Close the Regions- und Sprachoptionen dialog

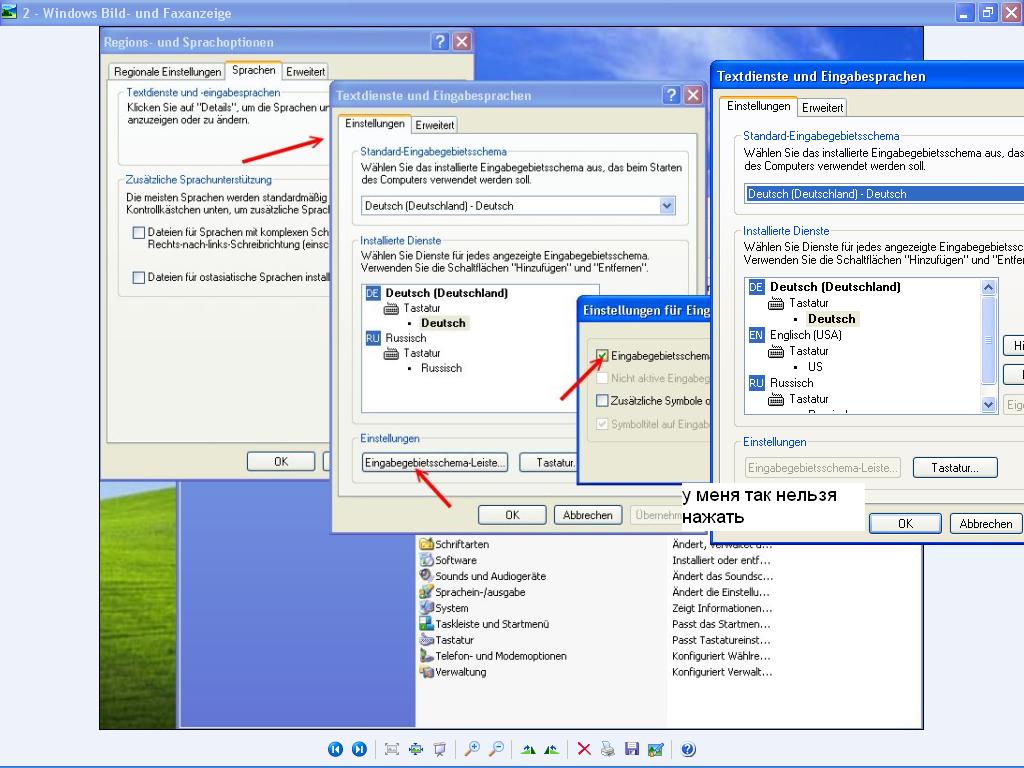462,42
